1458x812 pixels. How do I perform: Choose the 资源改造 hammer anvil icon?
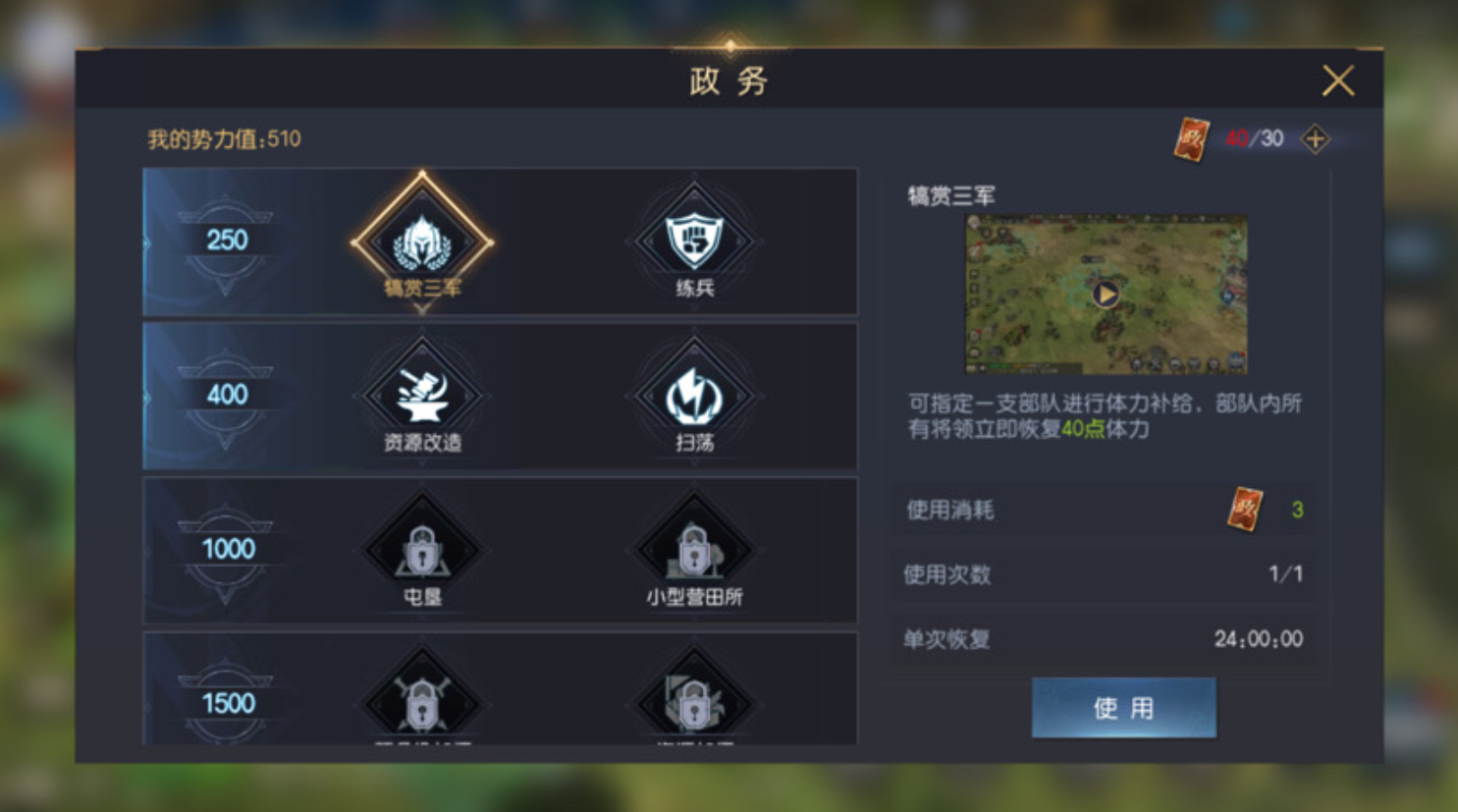pos(422,395)
